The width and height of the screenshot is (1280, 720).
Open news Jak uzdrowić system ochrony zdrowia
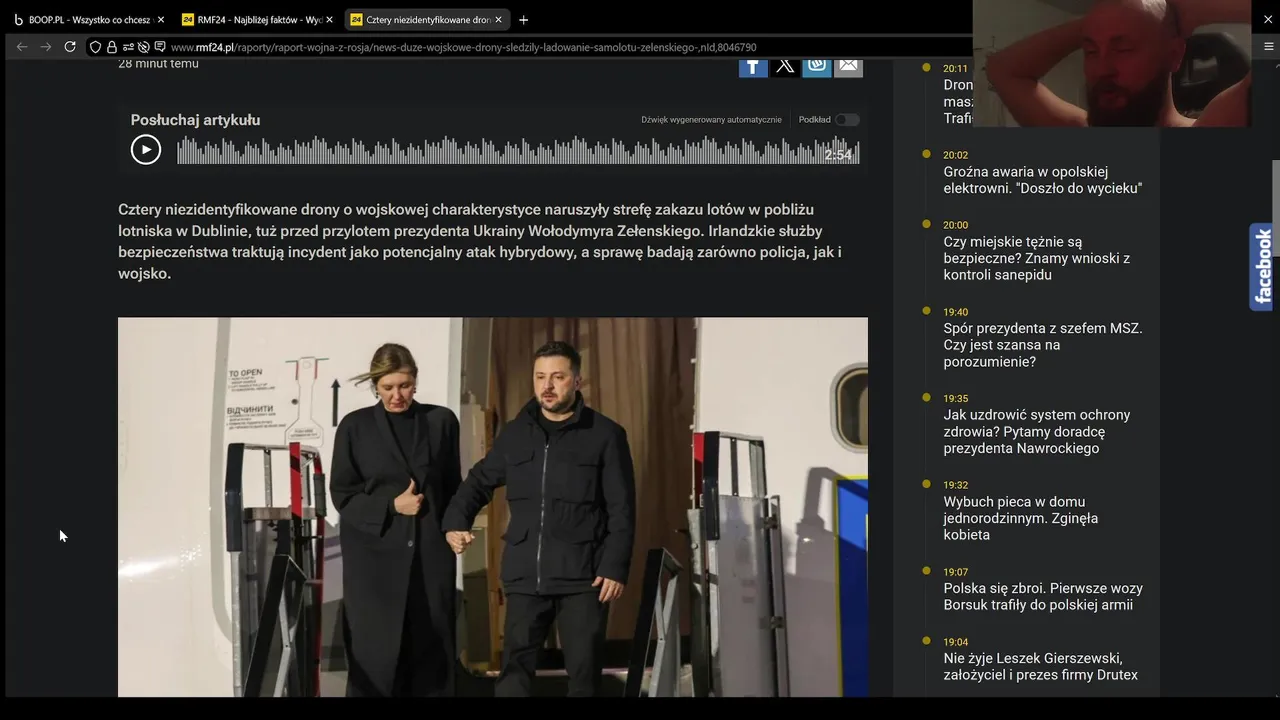[1036, 431]
